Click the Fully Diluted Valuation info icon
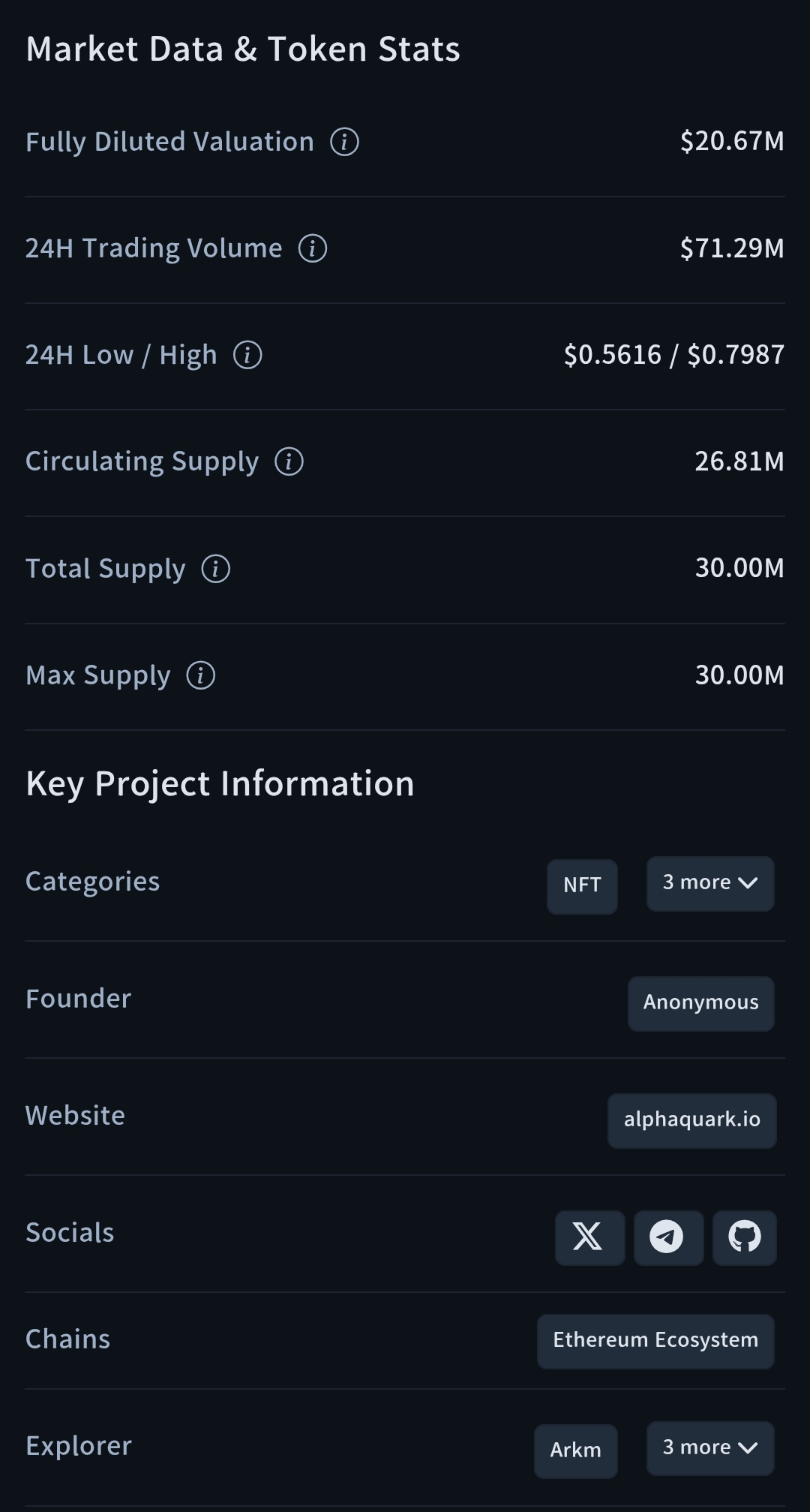Viewport: 810px width, 1512px height. 344,141
